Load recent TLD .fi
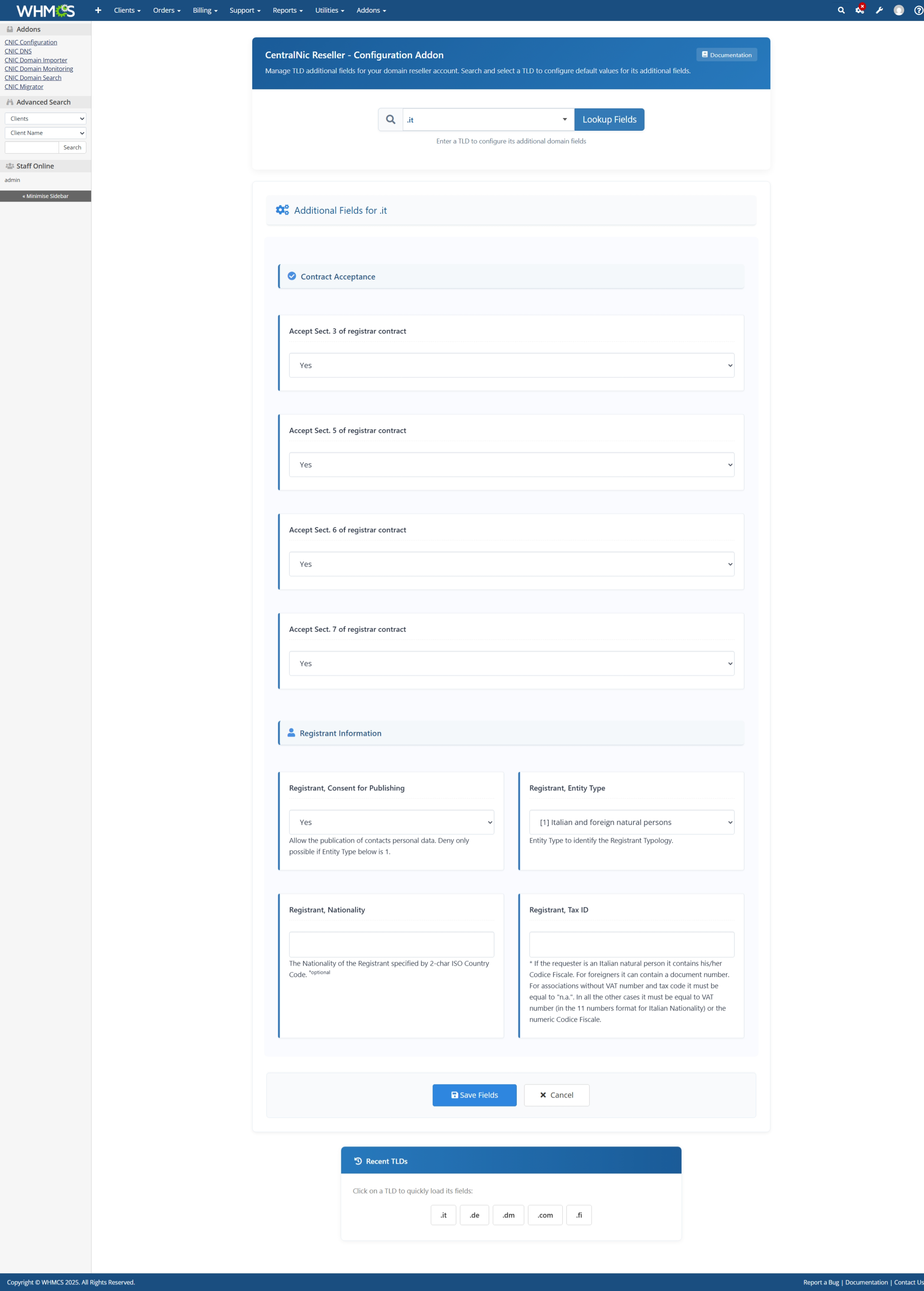 click(x=579, y=1215)
